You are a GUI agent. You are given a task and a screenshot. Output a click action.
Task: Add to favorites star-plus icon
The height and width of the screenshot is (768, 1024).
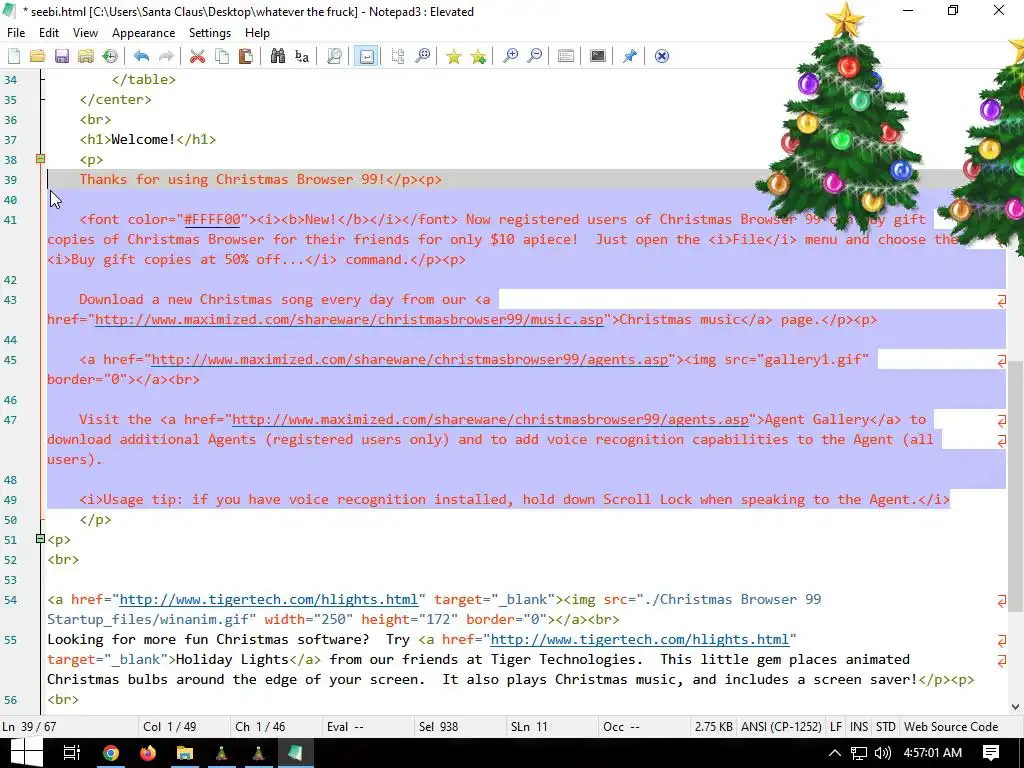point(478,56)
